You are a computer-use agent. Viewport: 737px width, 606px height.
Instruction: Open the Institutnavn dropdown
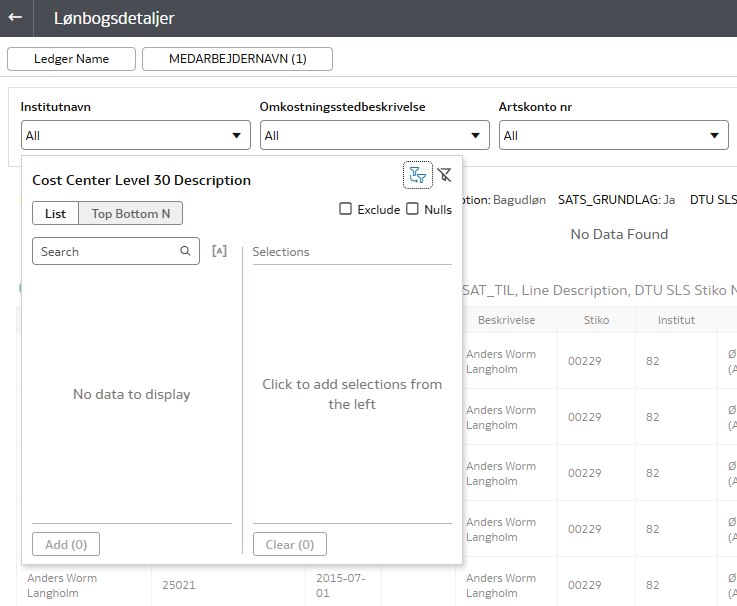[x=136, y=135]
